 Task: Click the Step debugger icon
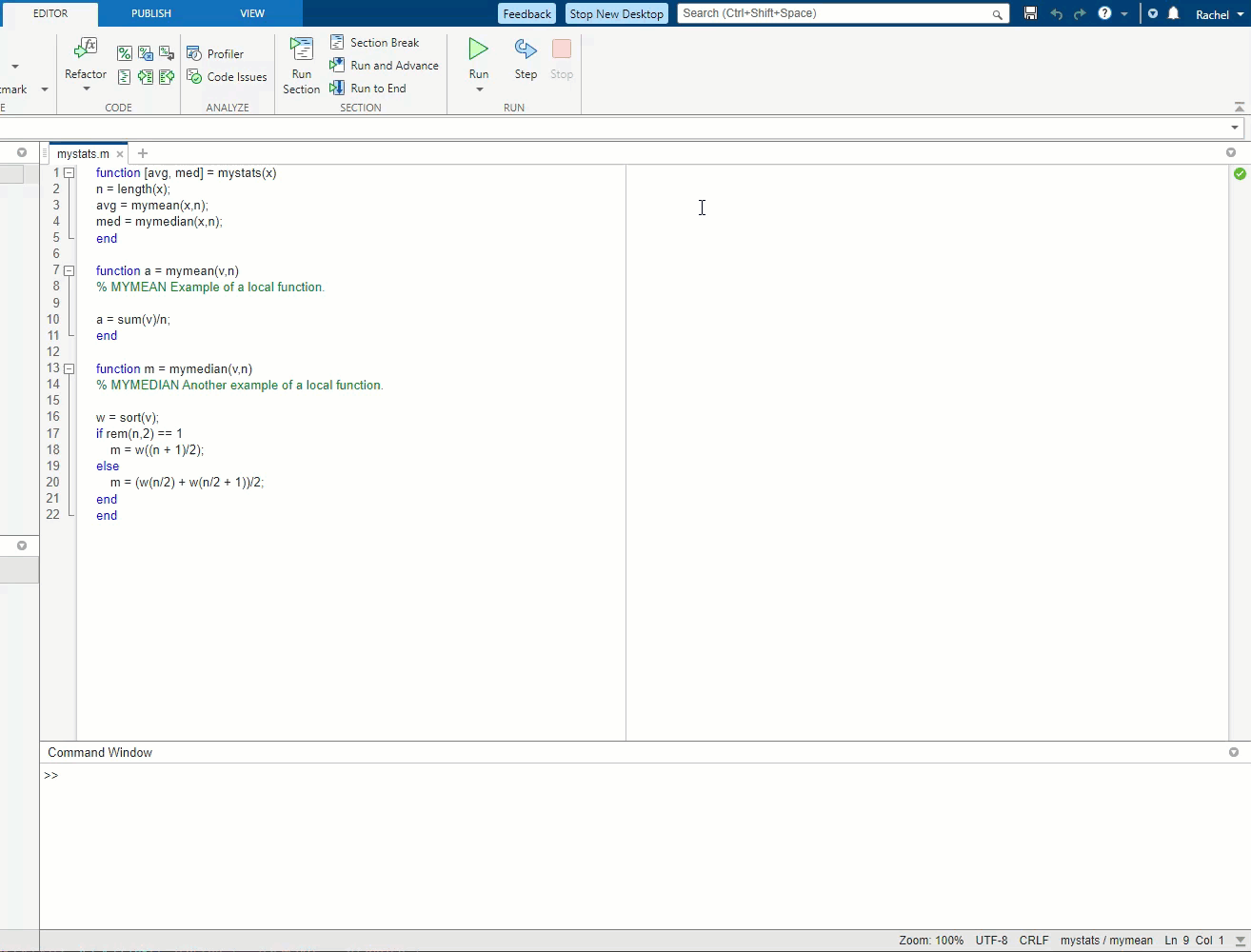click(x=526, y=50)
